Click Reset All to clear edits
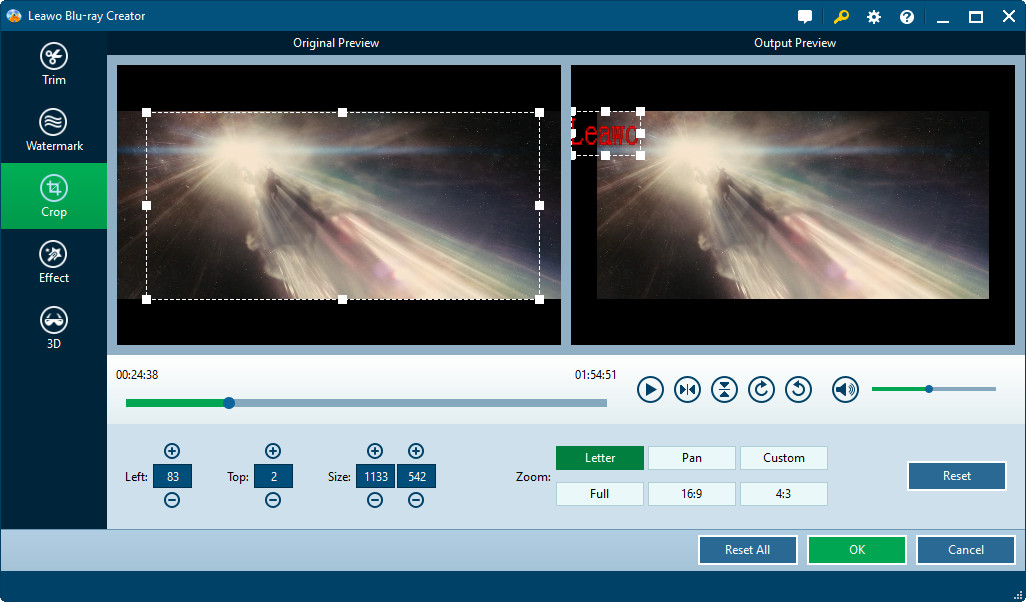Screen dimensions: 1026x602 pyautogui.click(x=747, y=549)
